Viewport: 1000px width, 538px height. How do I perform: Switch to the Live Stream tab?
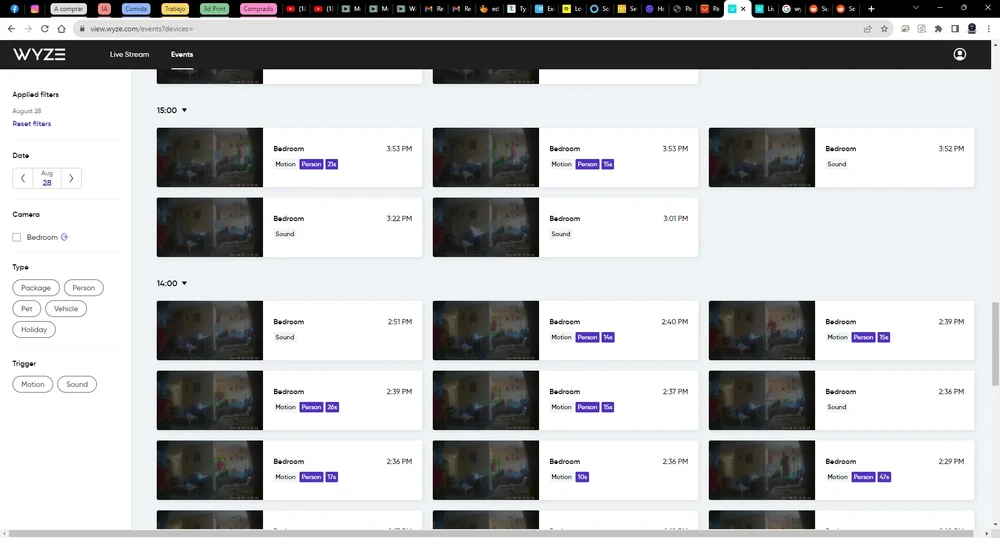click(129, 54)
